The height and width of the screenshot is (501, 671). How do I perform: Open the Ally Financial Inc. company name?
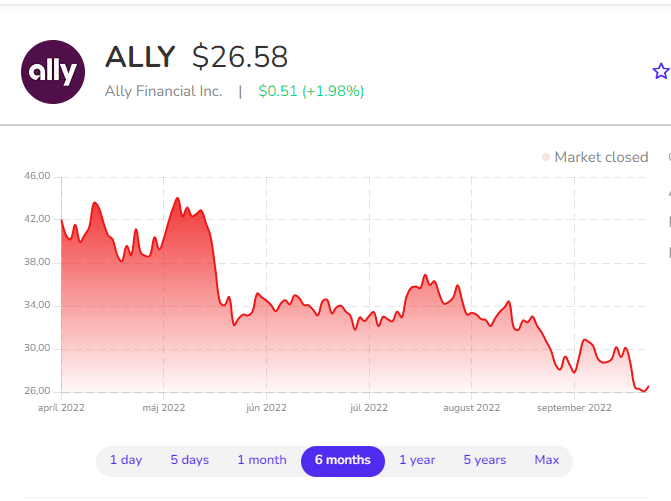click(x=163, y=91)
